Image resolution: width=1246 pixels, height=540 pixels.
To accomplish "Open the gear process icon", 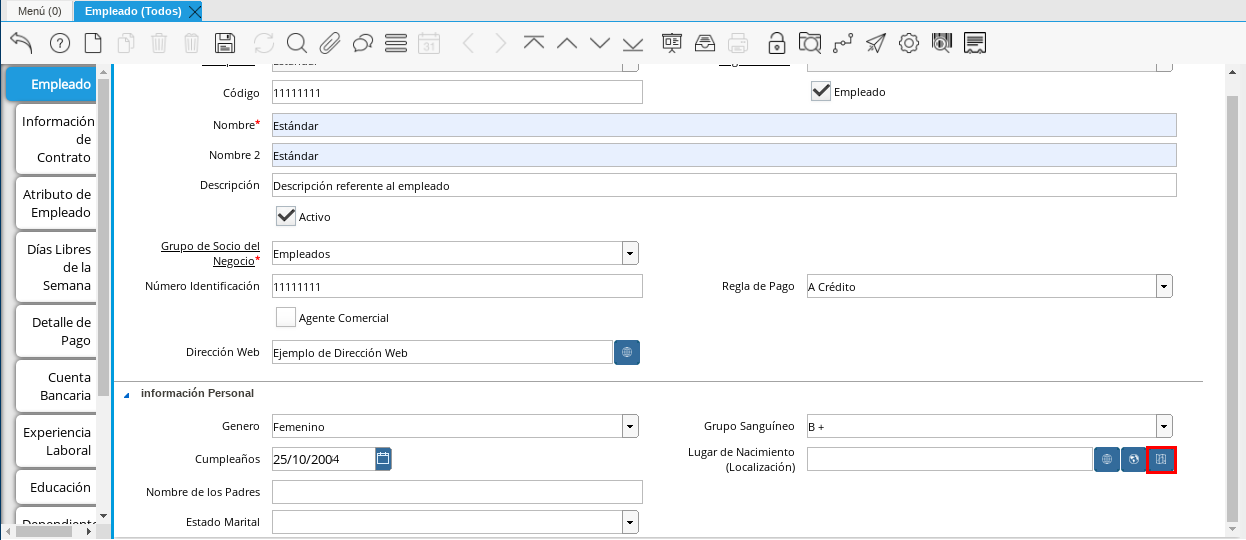I will (908, 43).
